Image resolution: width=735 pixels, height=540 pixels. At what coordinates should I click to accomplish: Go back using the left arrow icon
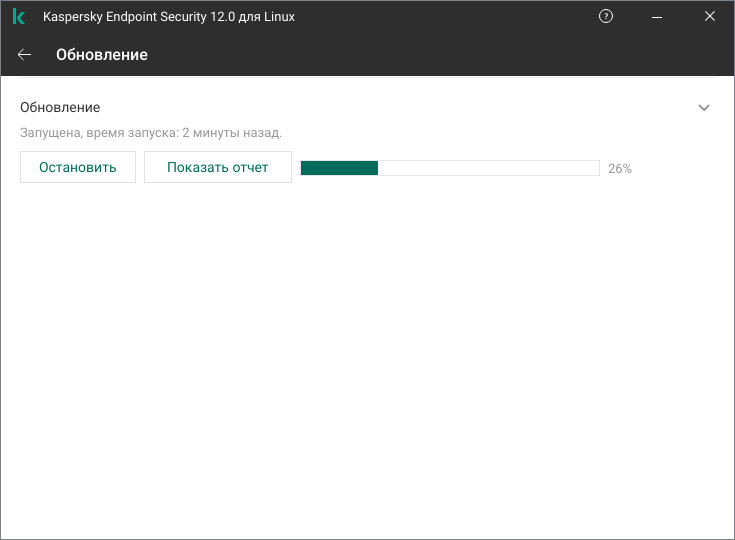point(24,55)
